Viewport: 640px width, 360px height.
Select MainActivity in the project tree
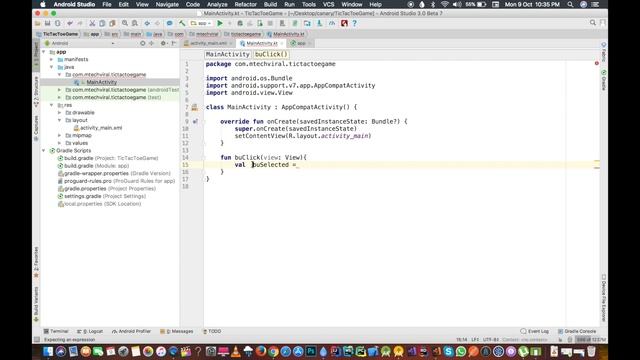click(x=101, y=82)
